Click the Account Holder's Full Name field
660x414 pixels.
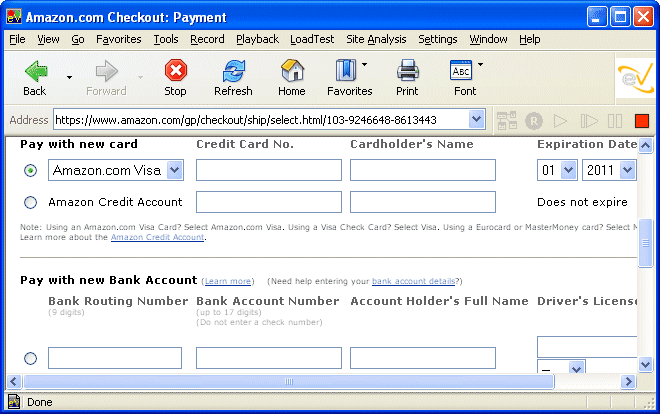click(423, 358)
